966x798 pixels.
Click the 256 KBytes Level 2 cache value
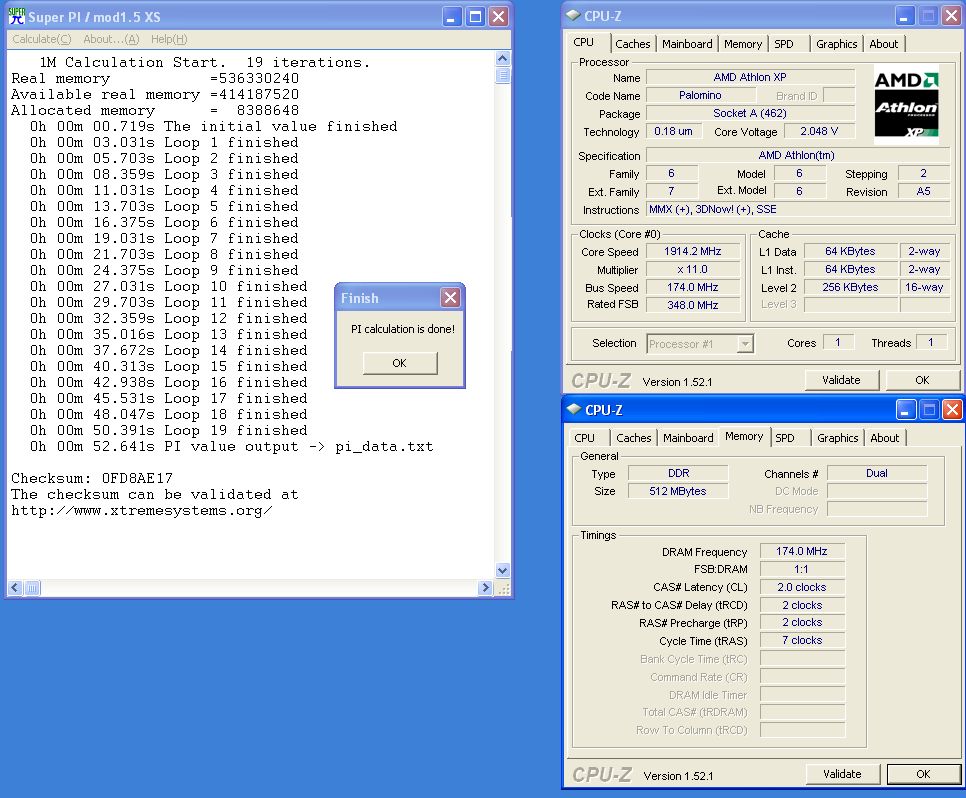(x=850, y=287)
